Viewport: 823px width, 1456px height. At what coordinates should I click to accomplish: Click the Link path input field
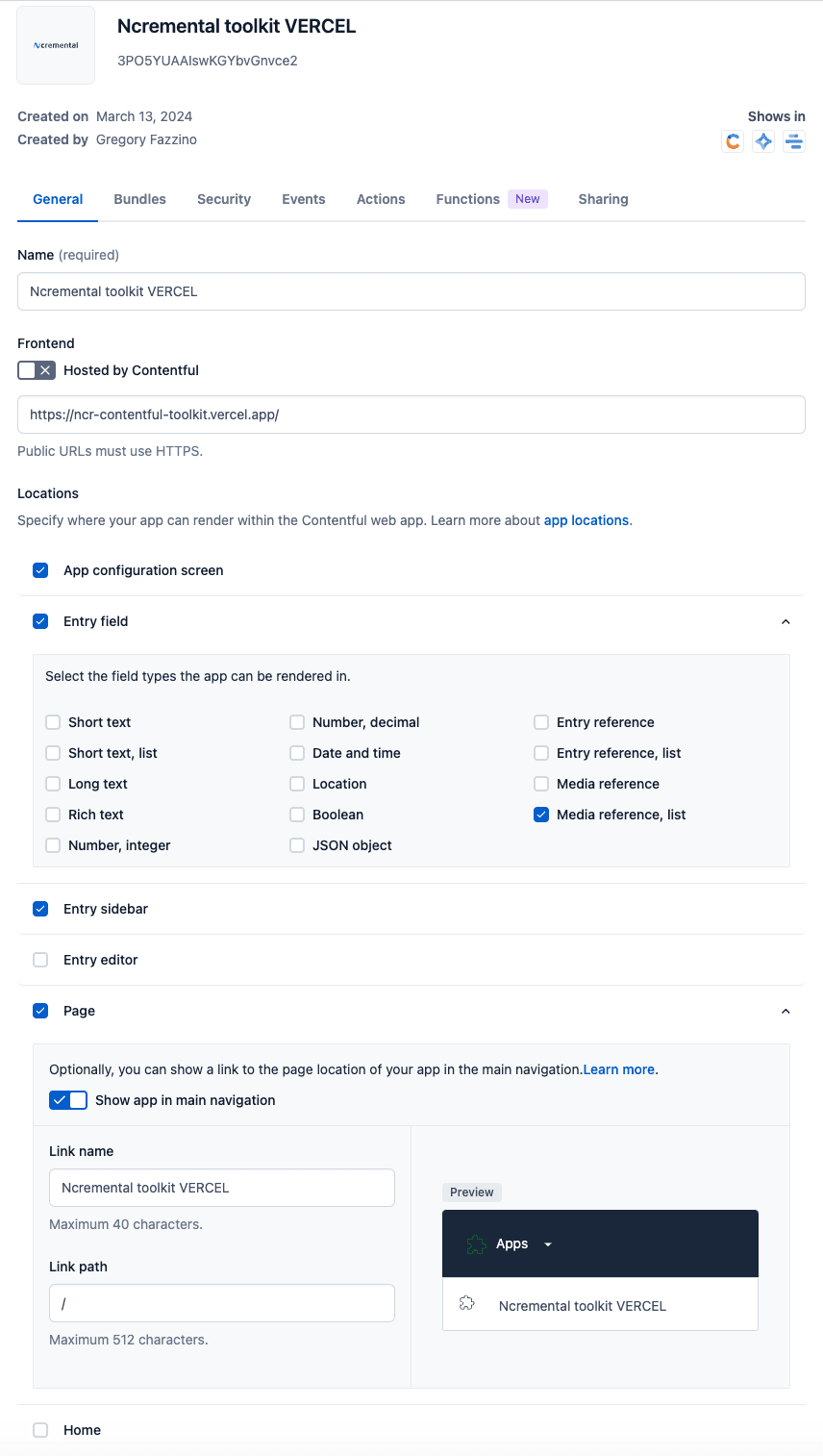222,1303
